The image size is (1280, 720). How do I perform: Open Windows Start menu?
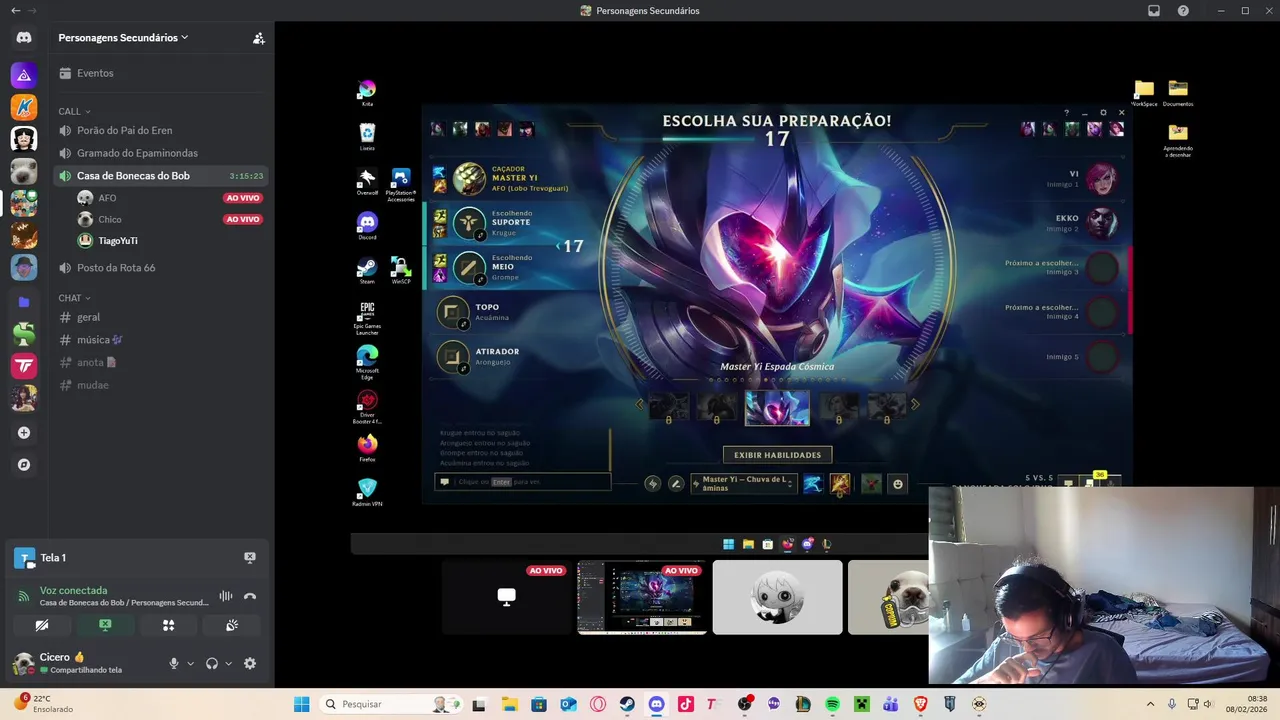pos(301,704)
